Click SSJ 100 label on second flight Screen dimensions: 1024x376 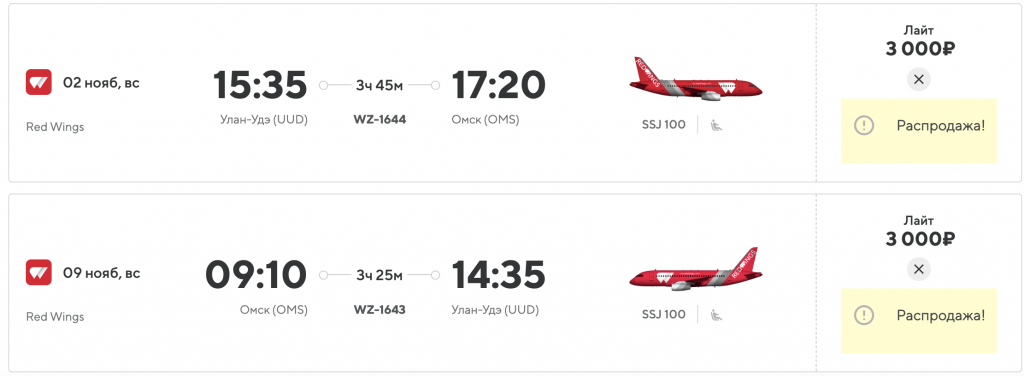[x=664, y=315]
